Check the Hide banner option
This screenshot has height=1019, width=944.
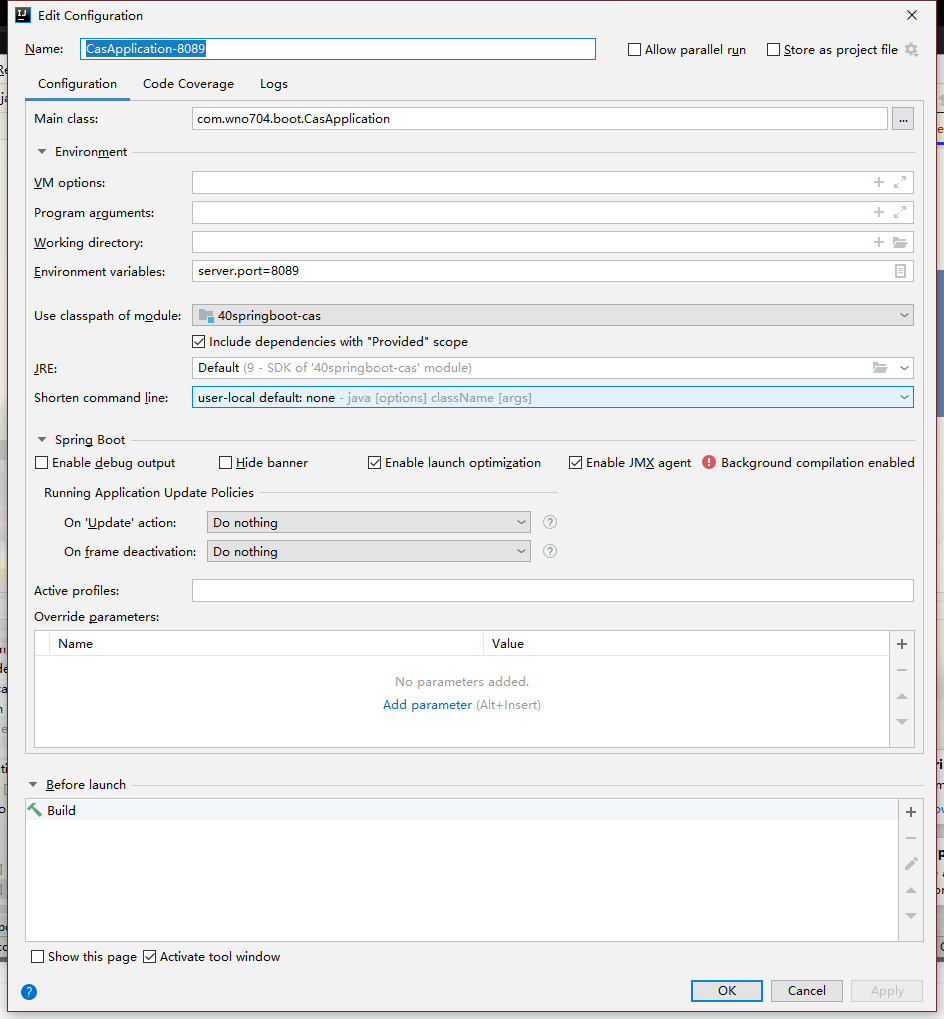226,463
